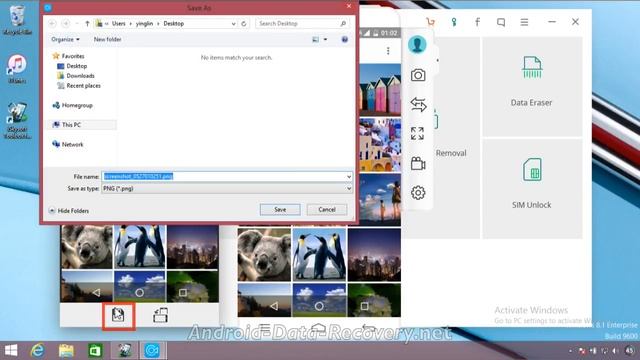Open the settings gear in sidebar
Image resolution: width=640 pixels, height=360 pixels.
(418, 193)
